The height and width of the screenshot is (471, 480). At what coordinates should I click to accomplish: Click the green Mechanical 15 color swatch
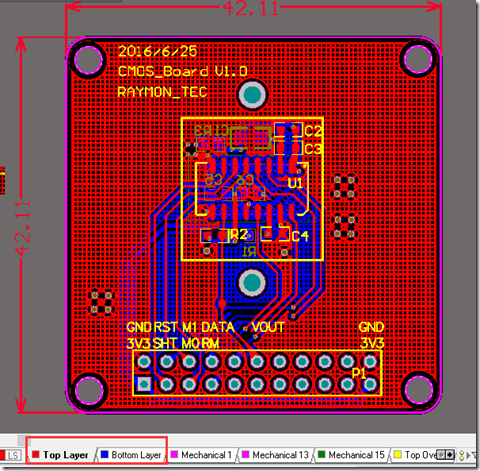(x=321, y=455)
